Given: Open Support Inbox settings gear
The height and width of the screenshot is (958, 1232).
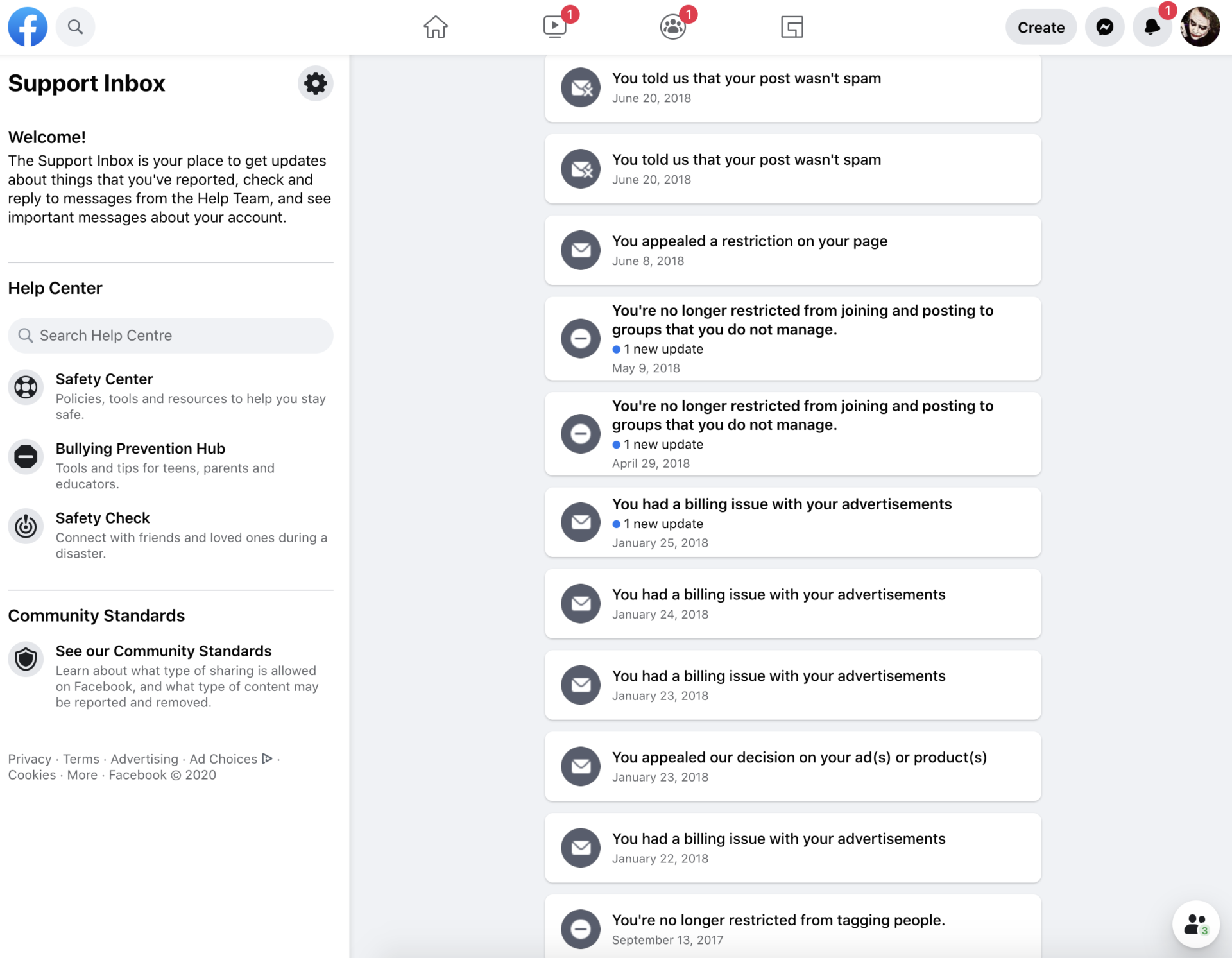Looking at the screenshot, I should tap(315, 83).
